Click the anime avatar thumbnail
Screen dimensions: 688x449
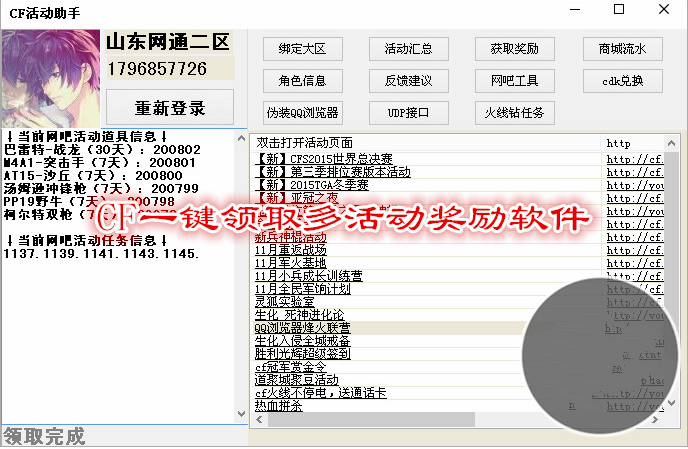pos(51,77)
